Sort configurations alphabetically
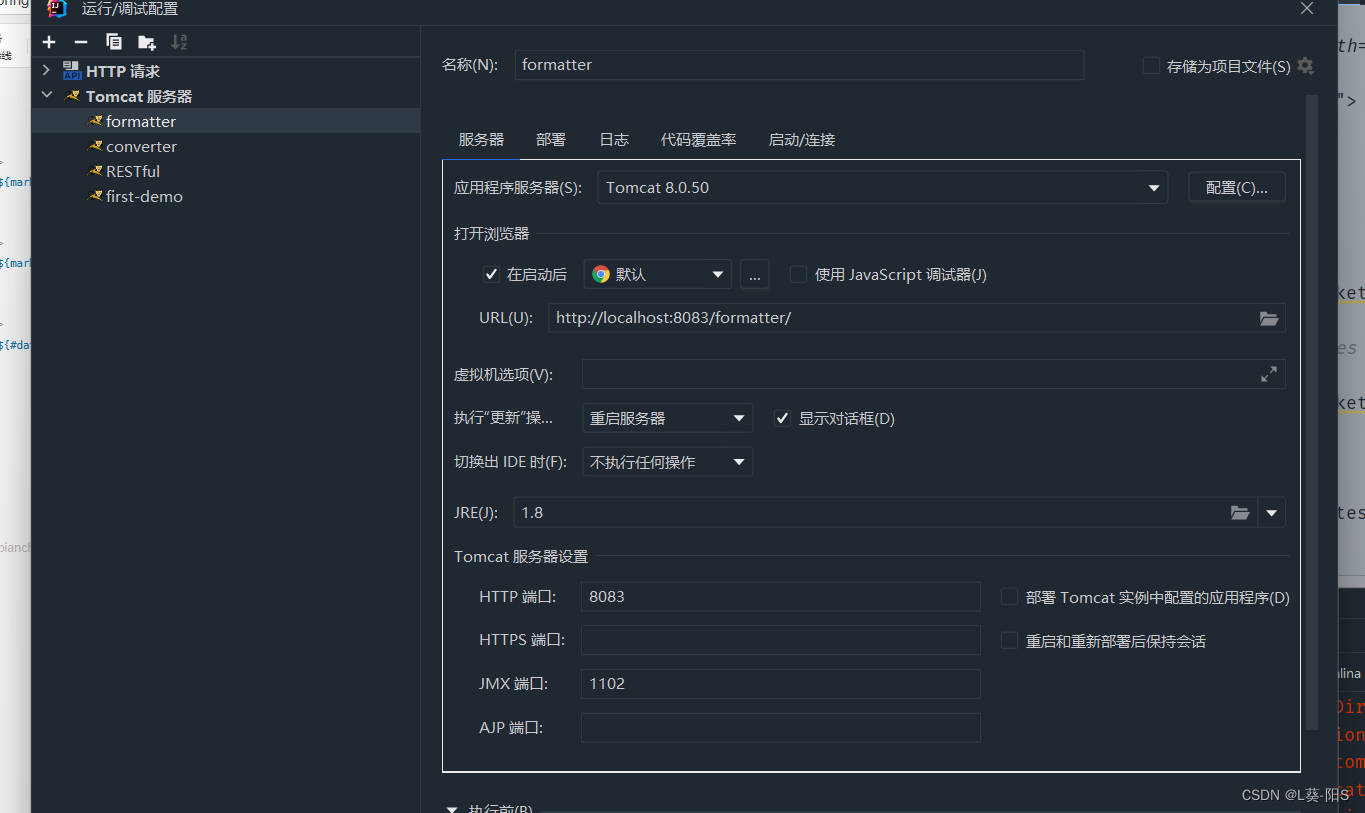The height and width of the screenshot is (813, 1365). tap(179, 42)
